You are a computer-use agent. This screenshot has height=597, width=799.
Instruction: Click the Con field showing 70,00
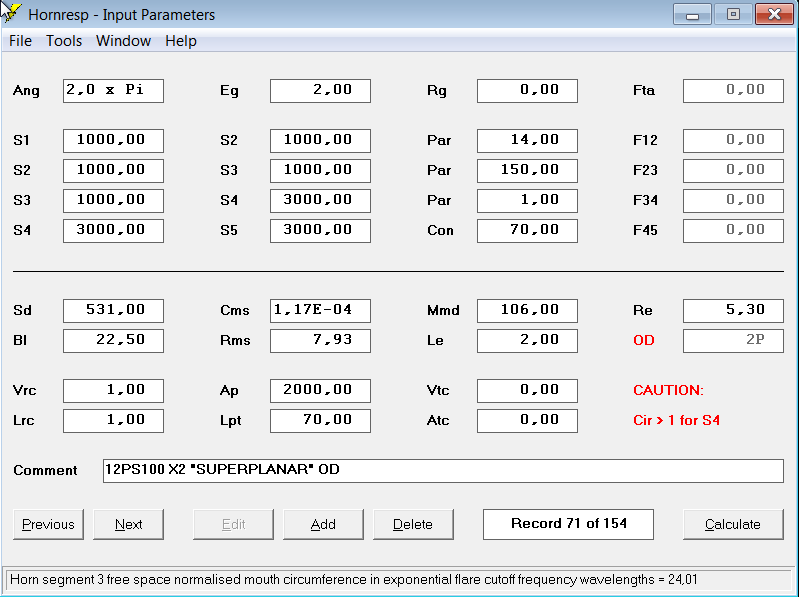[x=527, y=231]
